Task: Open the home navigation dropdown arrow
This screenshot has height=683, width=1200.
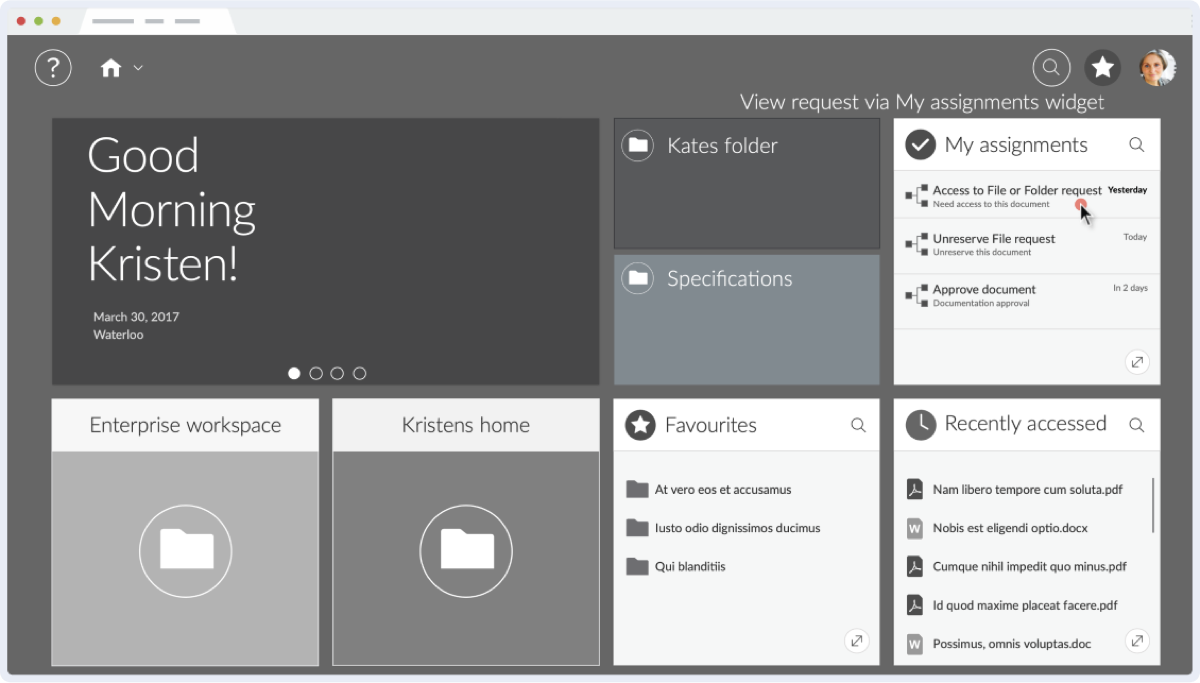Action: (138, 68)
